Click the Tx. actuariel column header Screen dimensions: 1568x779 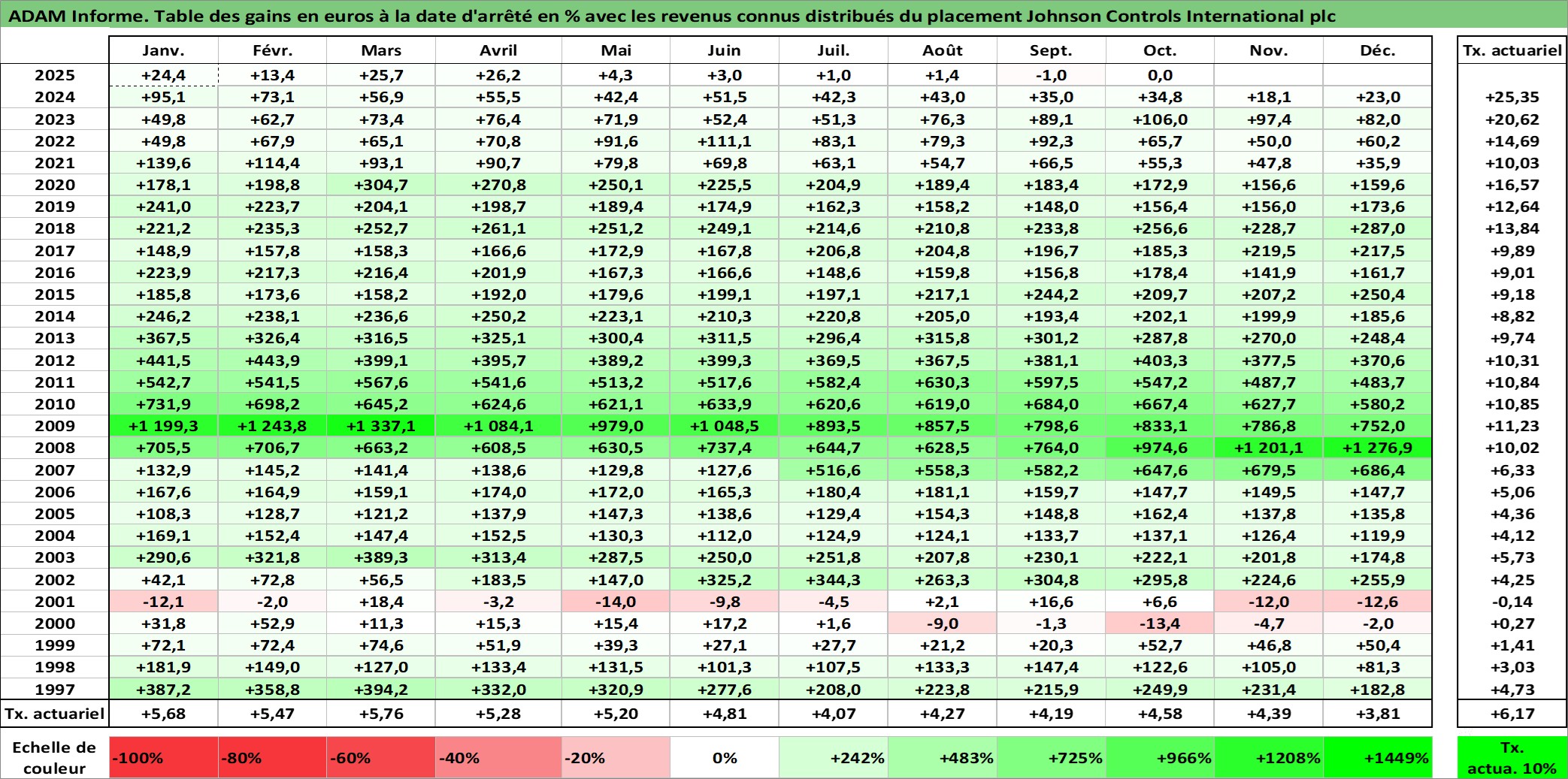click(1512, 50)
